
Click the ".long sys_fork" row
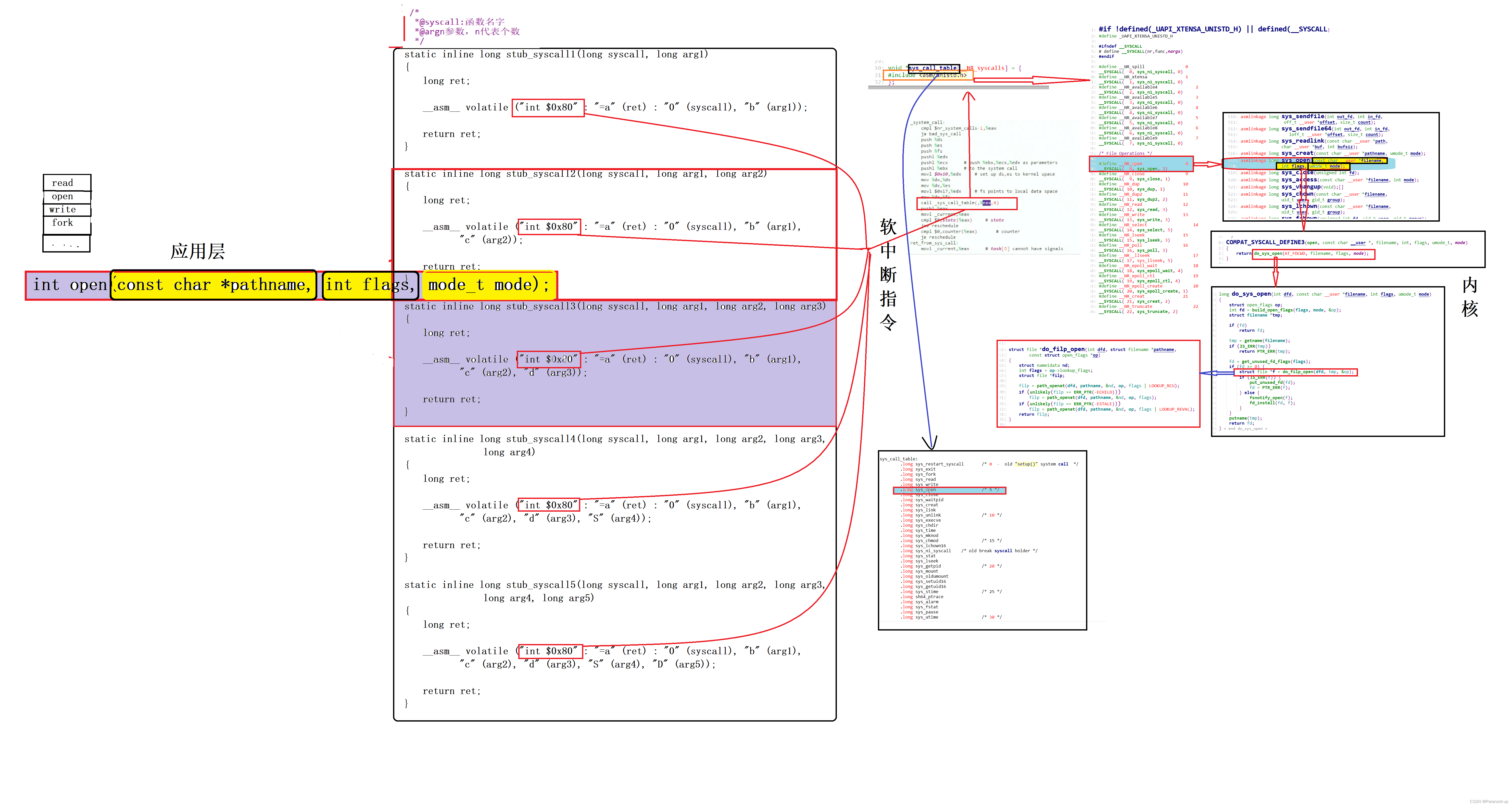(918, 474)
